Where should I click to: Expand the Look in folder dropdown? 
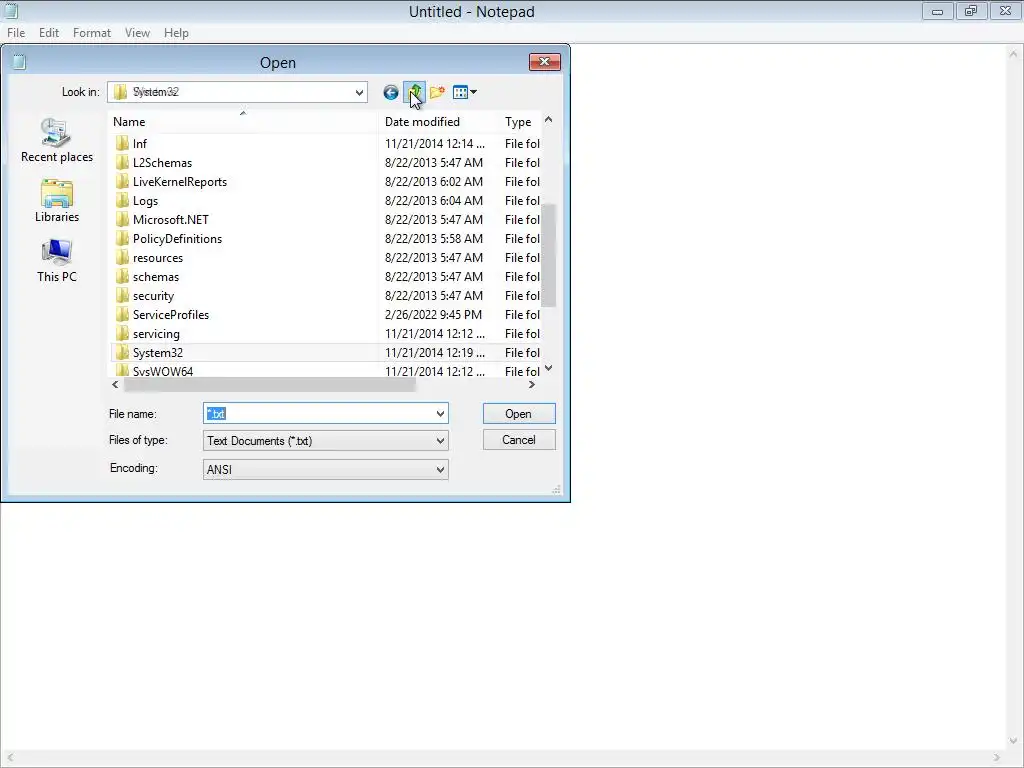coord(359,92)
